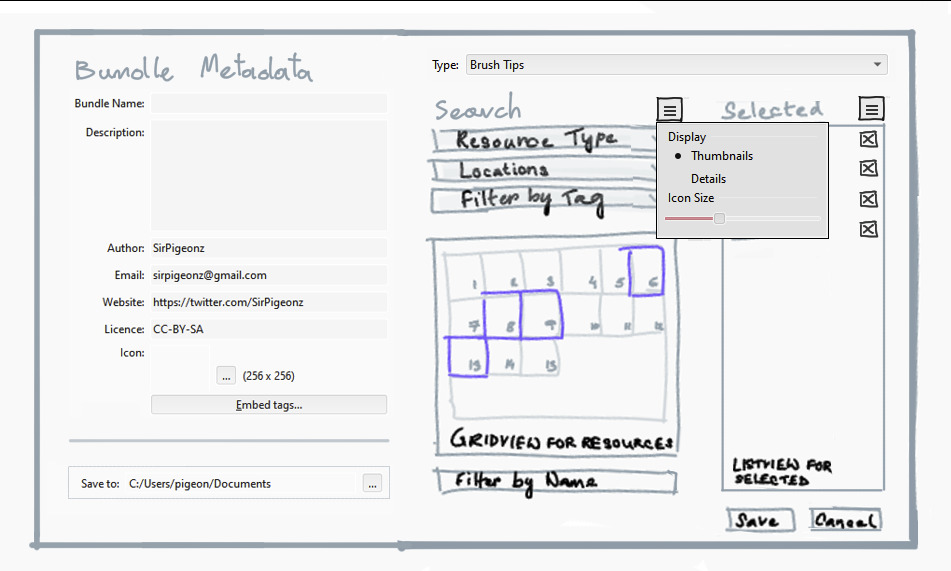Open the Type dropdown showing Brush Tips

[x=676, y=65]
